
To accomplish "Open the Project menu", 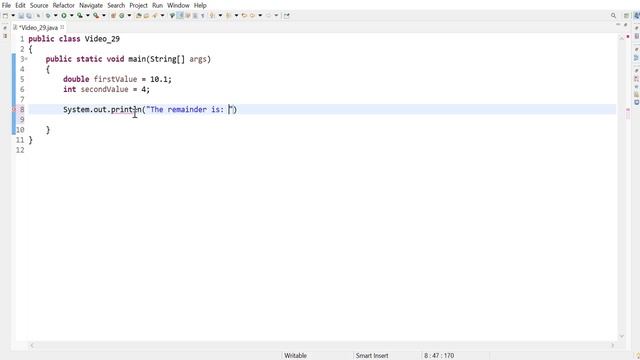I will (138, 5).
